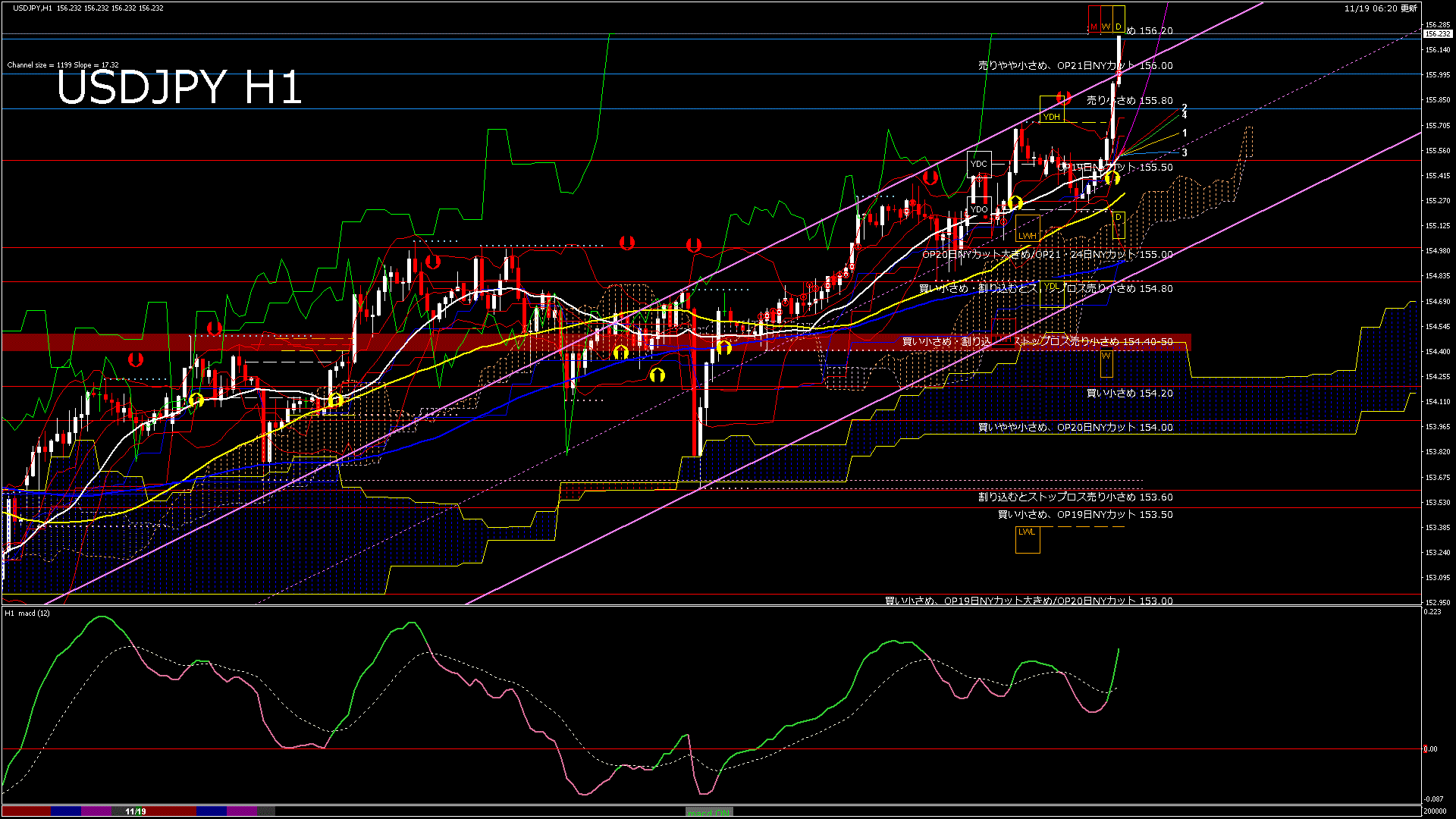Click the 買い小さめ 154.20 order label

pos(1129,393)
